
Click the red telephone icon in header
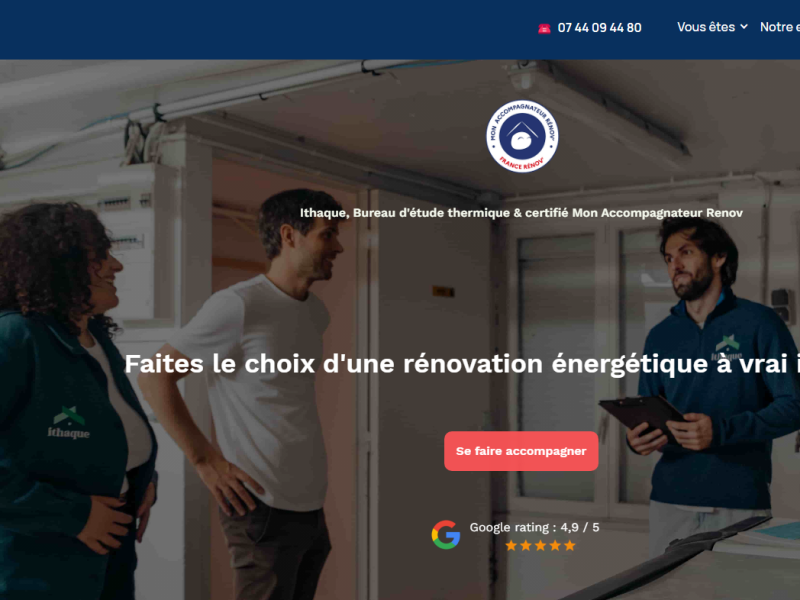tap(544, 29)
